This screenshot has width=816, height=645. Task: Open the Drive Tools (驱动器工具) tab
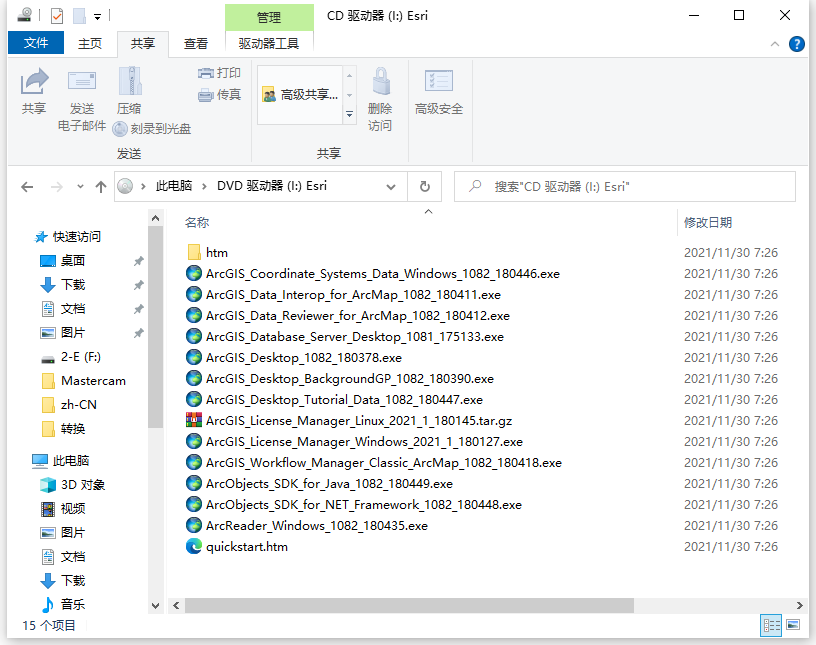click(x=269, y=43)
